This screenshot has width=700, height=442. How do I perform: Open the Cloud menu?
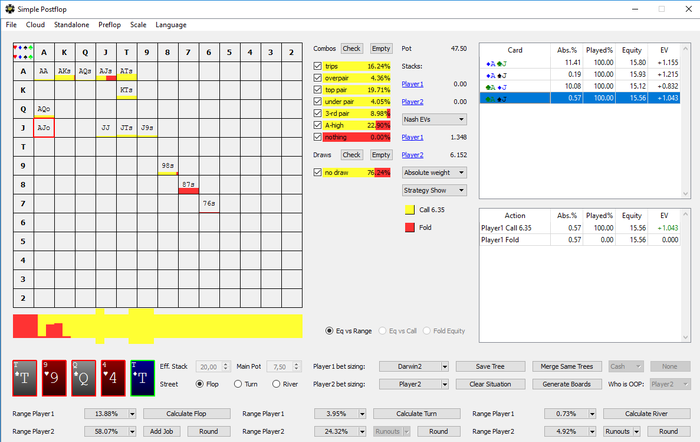pyautogui.click(x=35, y=25)
